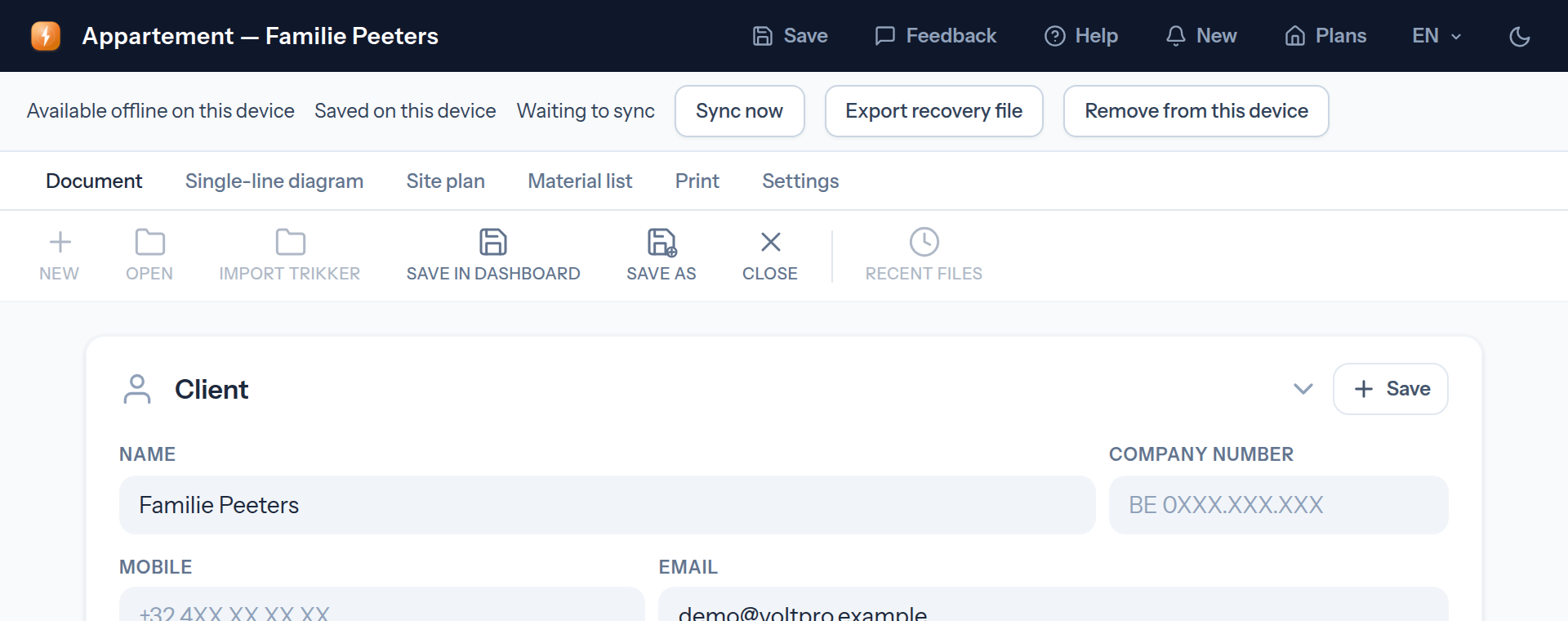Switch to the Document tab
This screenshot has height=621, width=1568.
(x=94, y=181)
